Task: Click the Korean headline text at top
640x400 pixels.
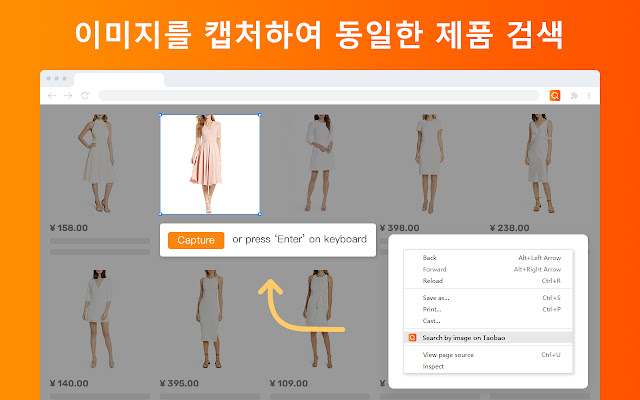Action: [319, 35]
